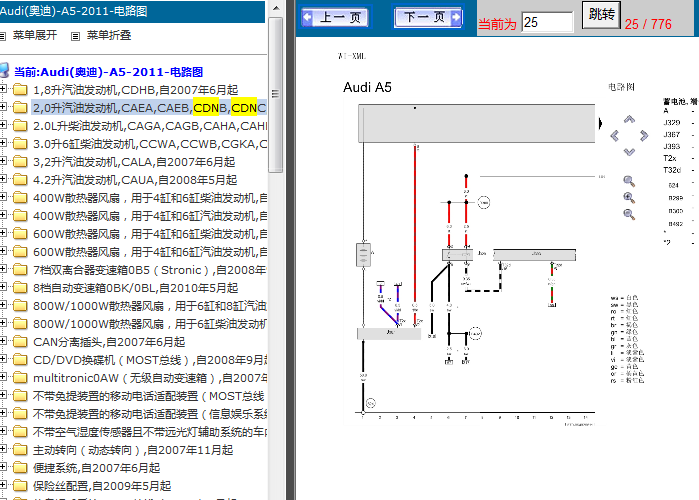Click folder icon of 2.0L升柴油发动机,CAGA
Image resolution: width=699 pixels, height=500 pixels.
coord(20,126)
